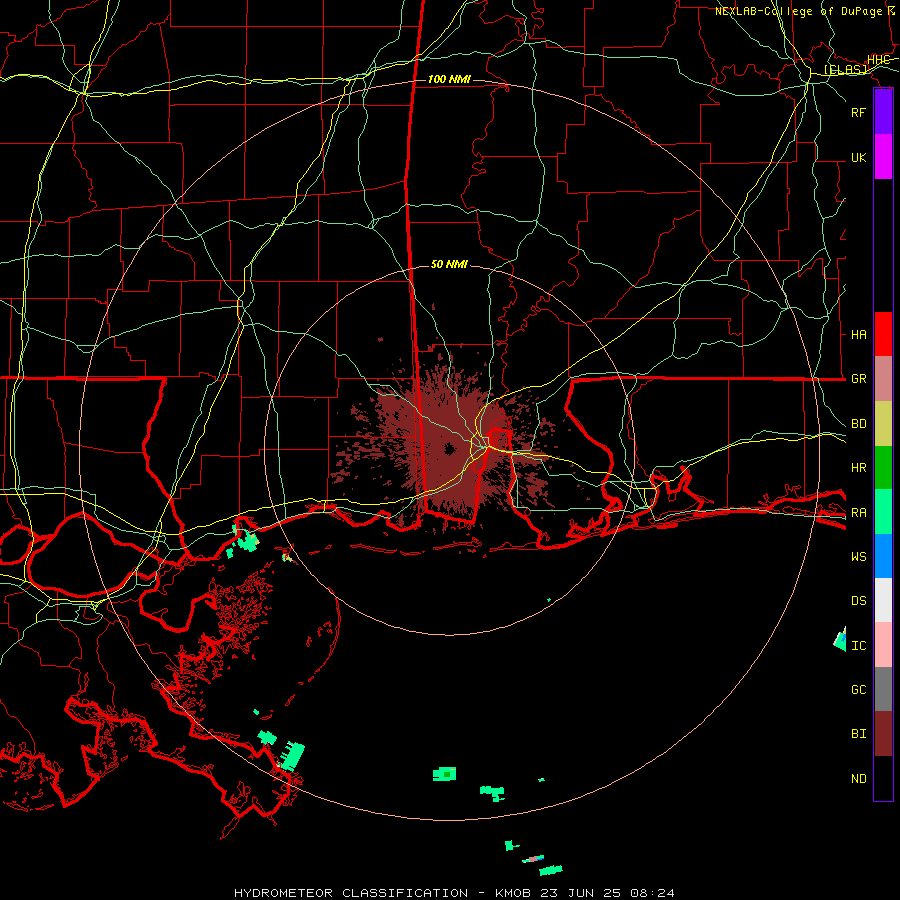
Task: Select the yellow BD legend color swatch
Action: (883, 424)
